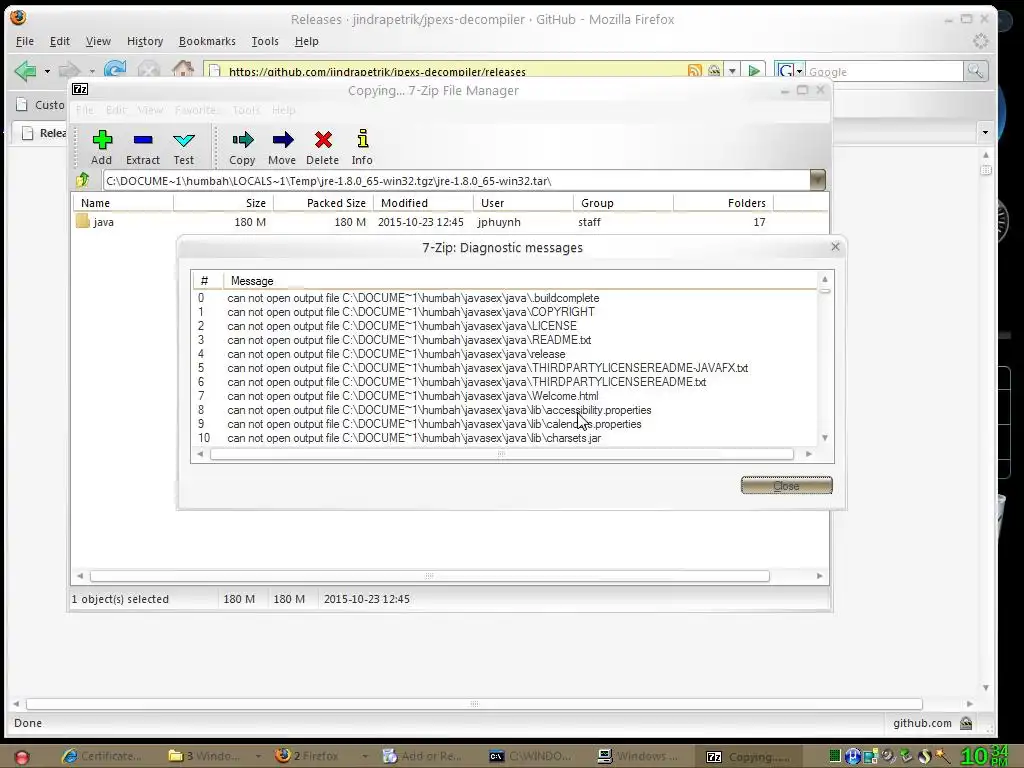This screenshot has height=768, width=1024.
Task: Open the Copying 7-Zip taskbar item
Action: point(748,757)
